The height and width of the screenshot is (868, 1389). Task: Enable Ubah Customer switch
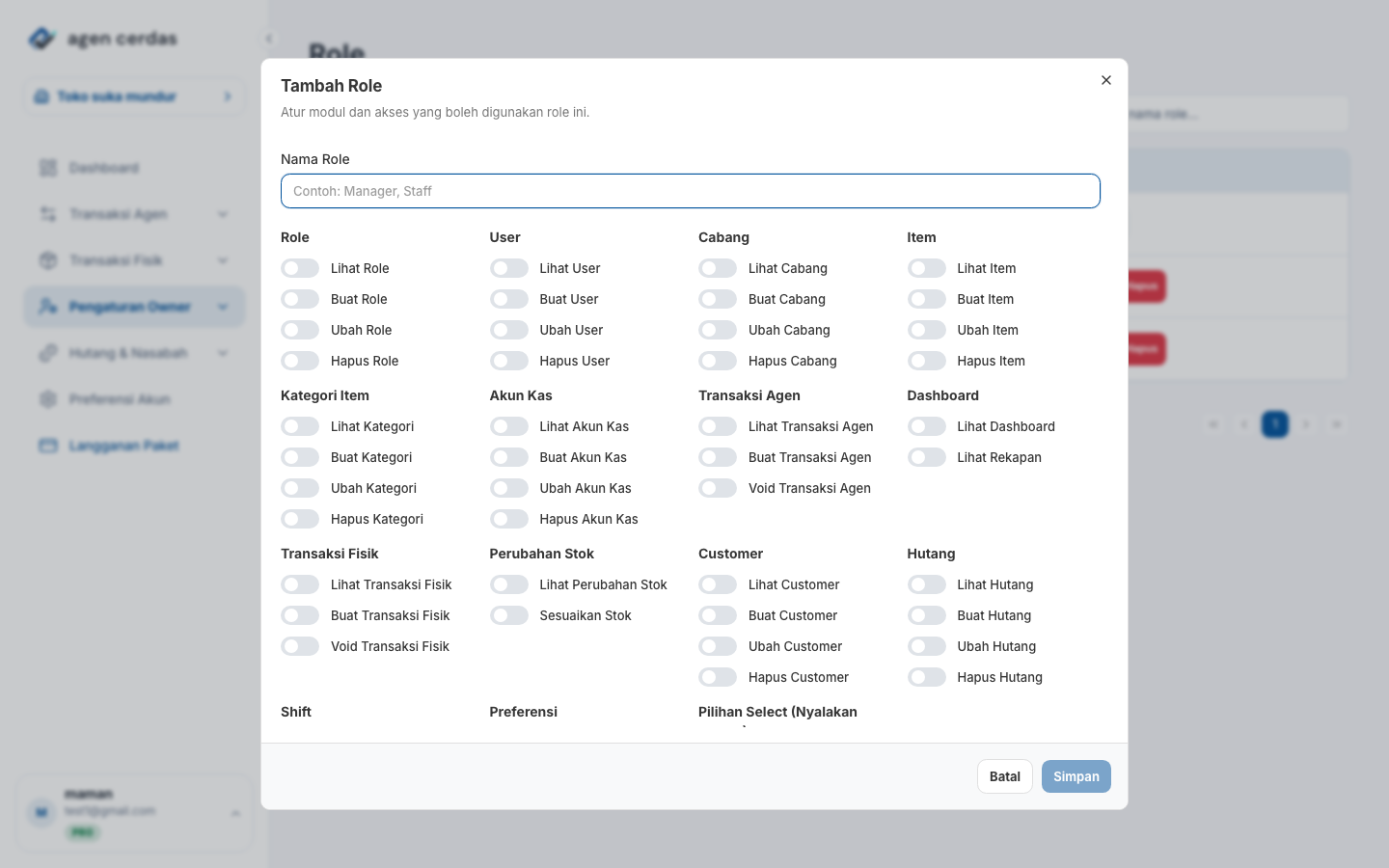tap(718, 646)
